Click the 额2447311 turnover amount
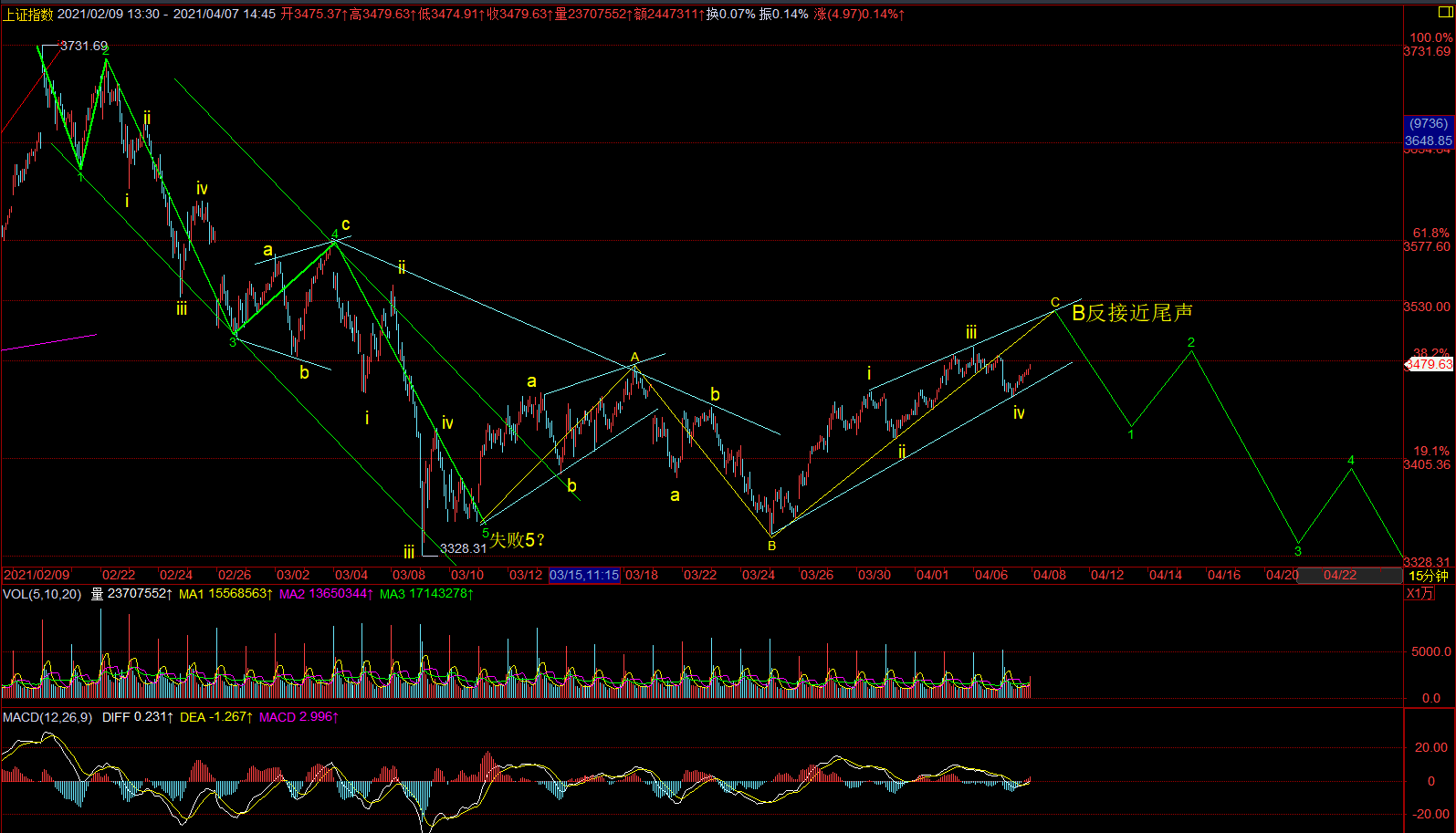Screen dimensions: 1456x833 [668, 14]
